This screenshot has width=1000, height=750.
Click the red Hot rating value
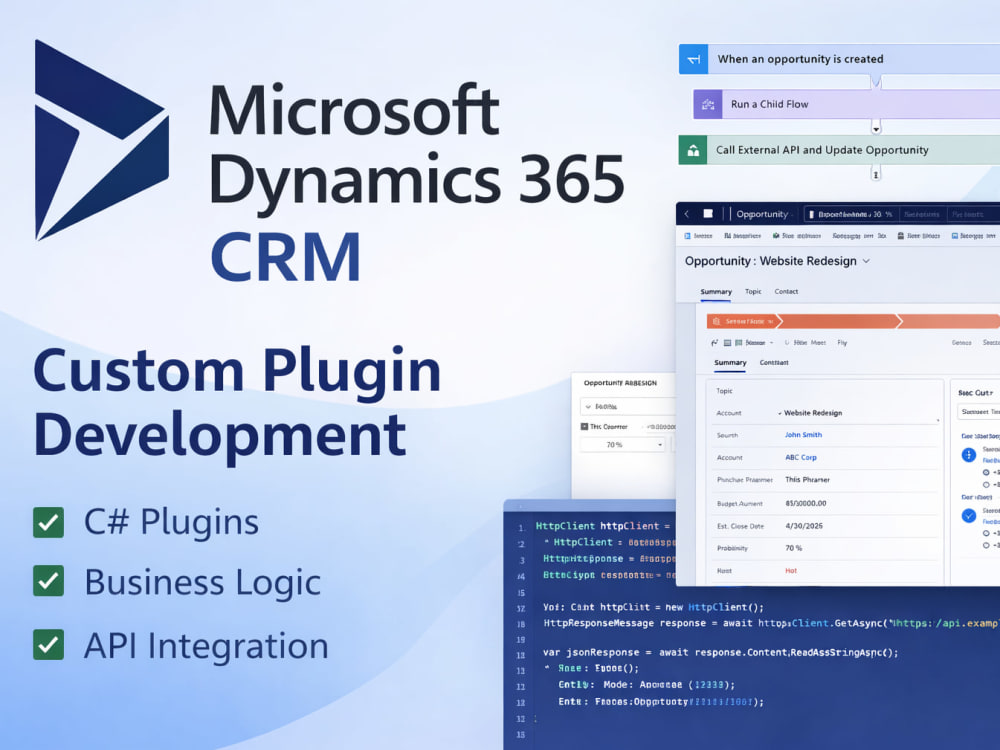791,571
